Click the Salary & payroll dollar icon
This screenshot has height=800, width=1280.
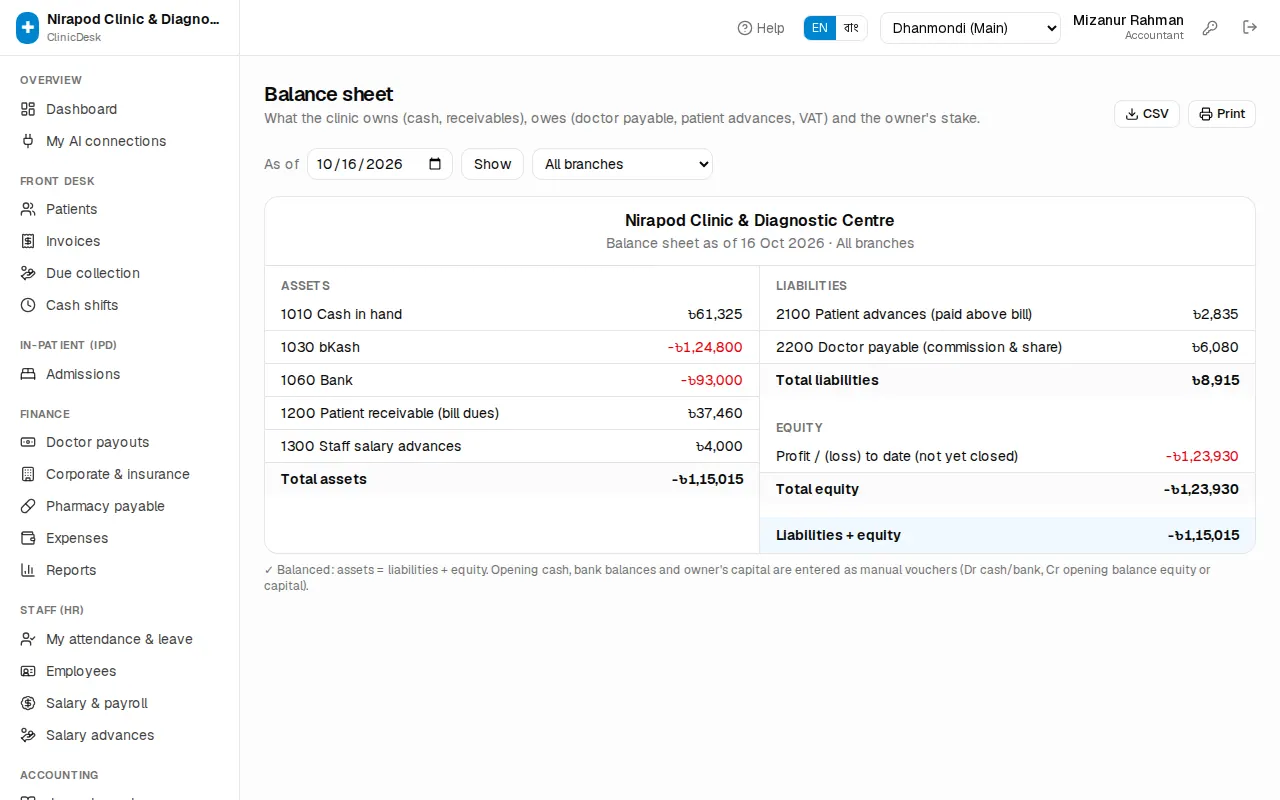coord(28,703)
